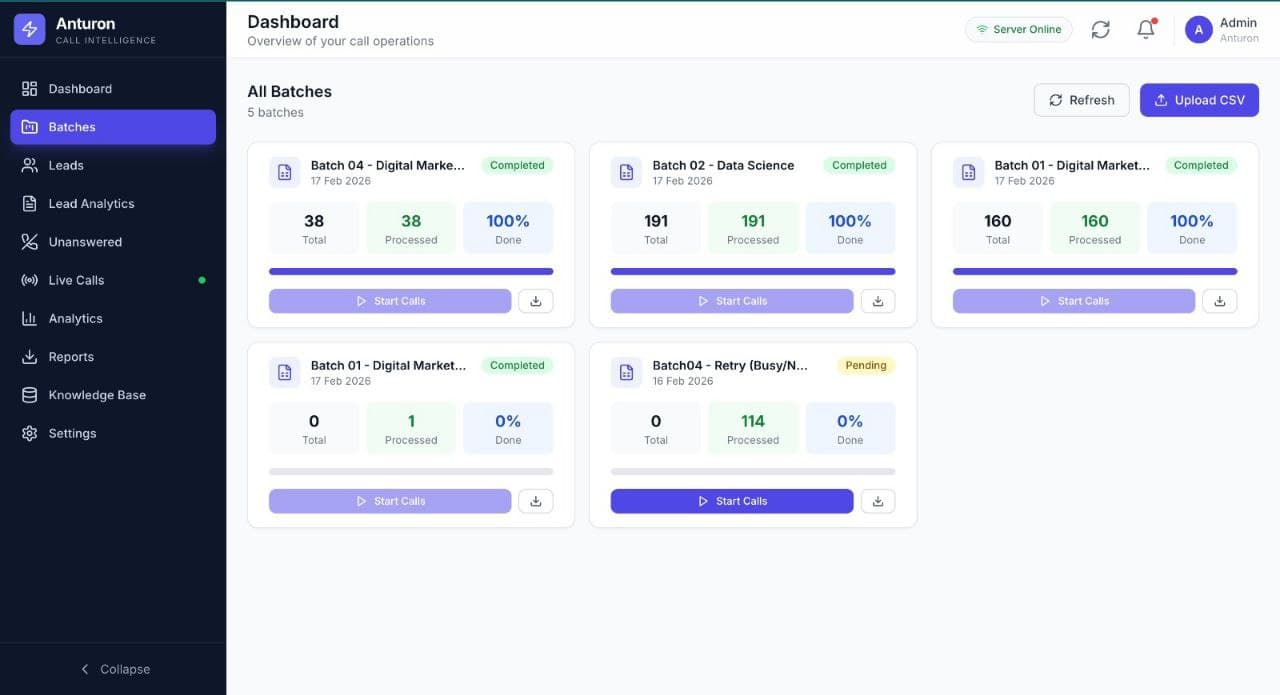Go to Lead Analytics page

[x=91, y=204]
